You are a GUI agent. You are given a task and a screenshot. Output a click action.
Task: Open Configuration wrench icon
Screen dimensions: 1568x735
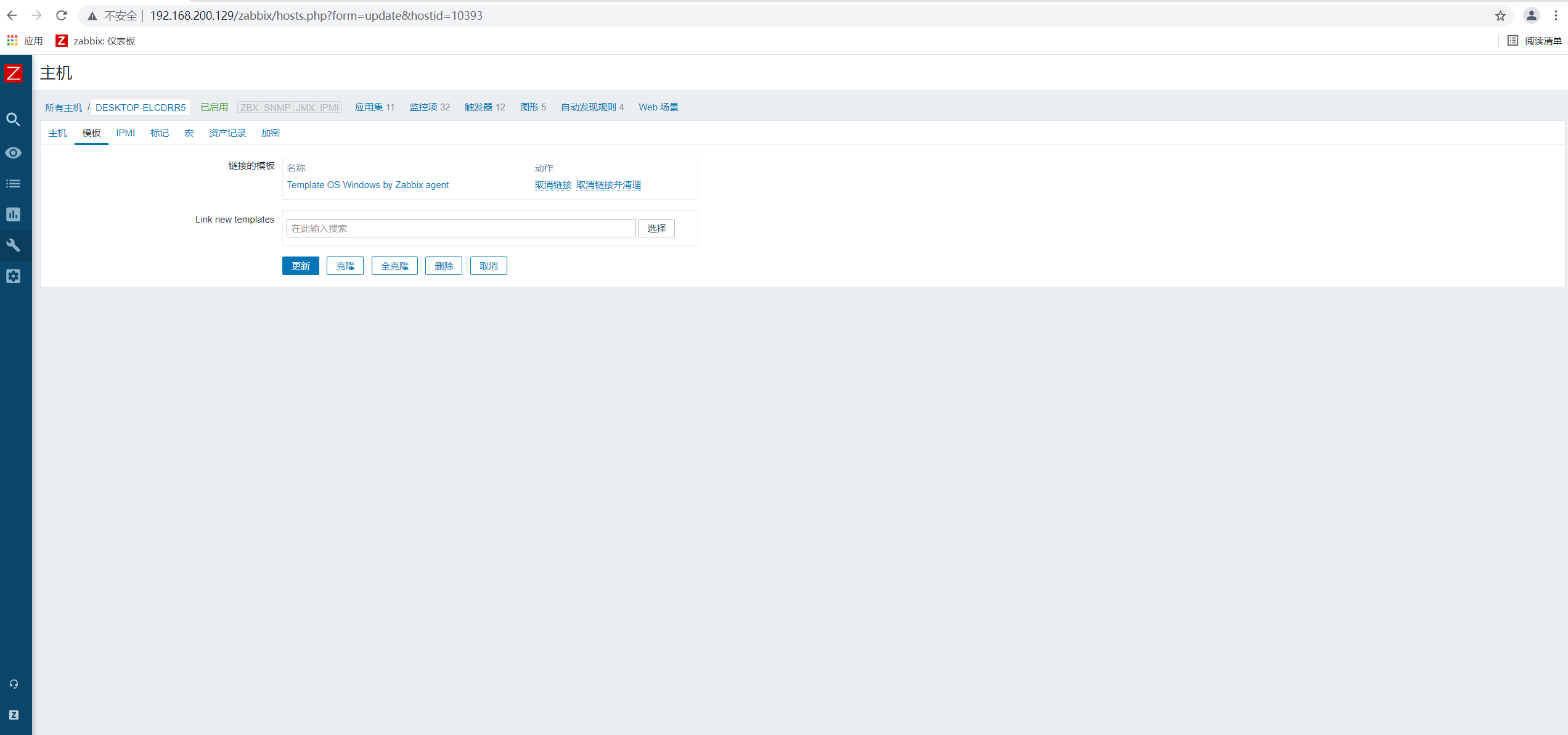pos(14,245)
